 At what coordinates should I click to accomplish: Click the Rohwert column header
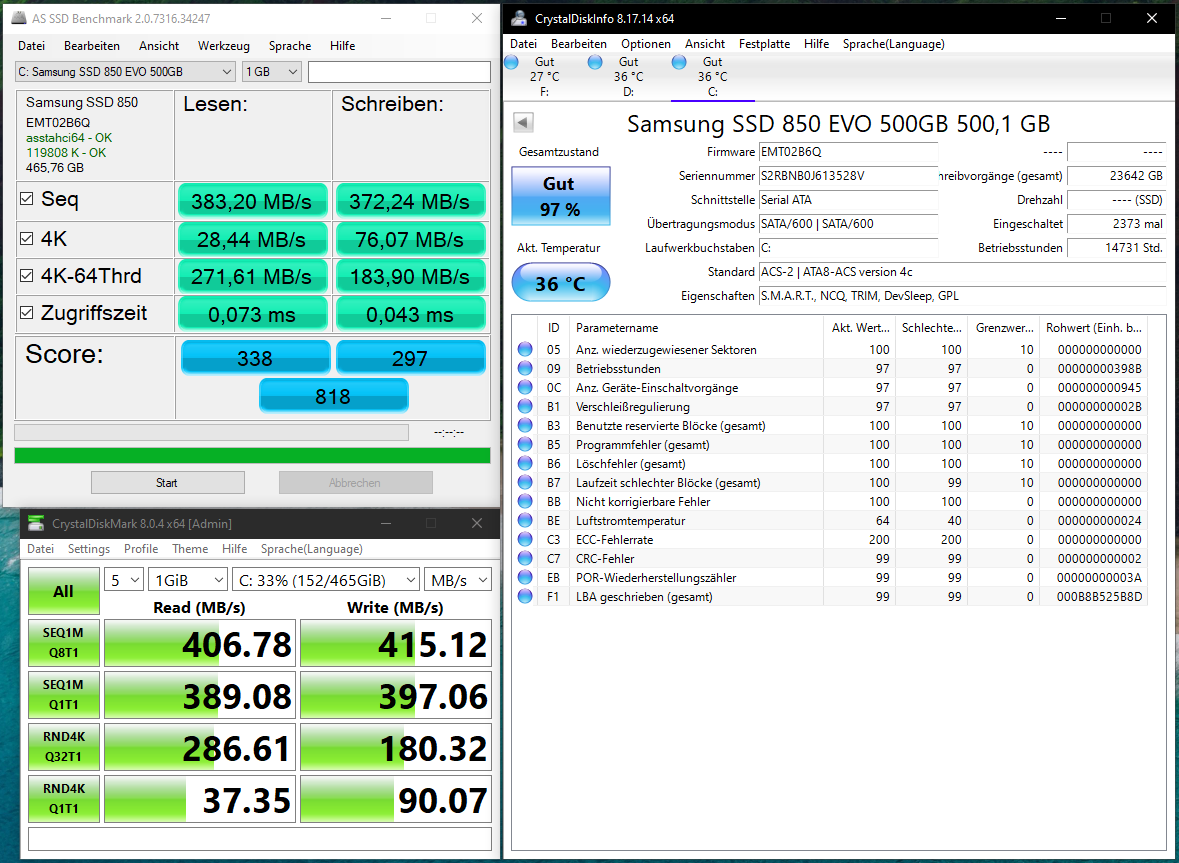point(1094,328)
